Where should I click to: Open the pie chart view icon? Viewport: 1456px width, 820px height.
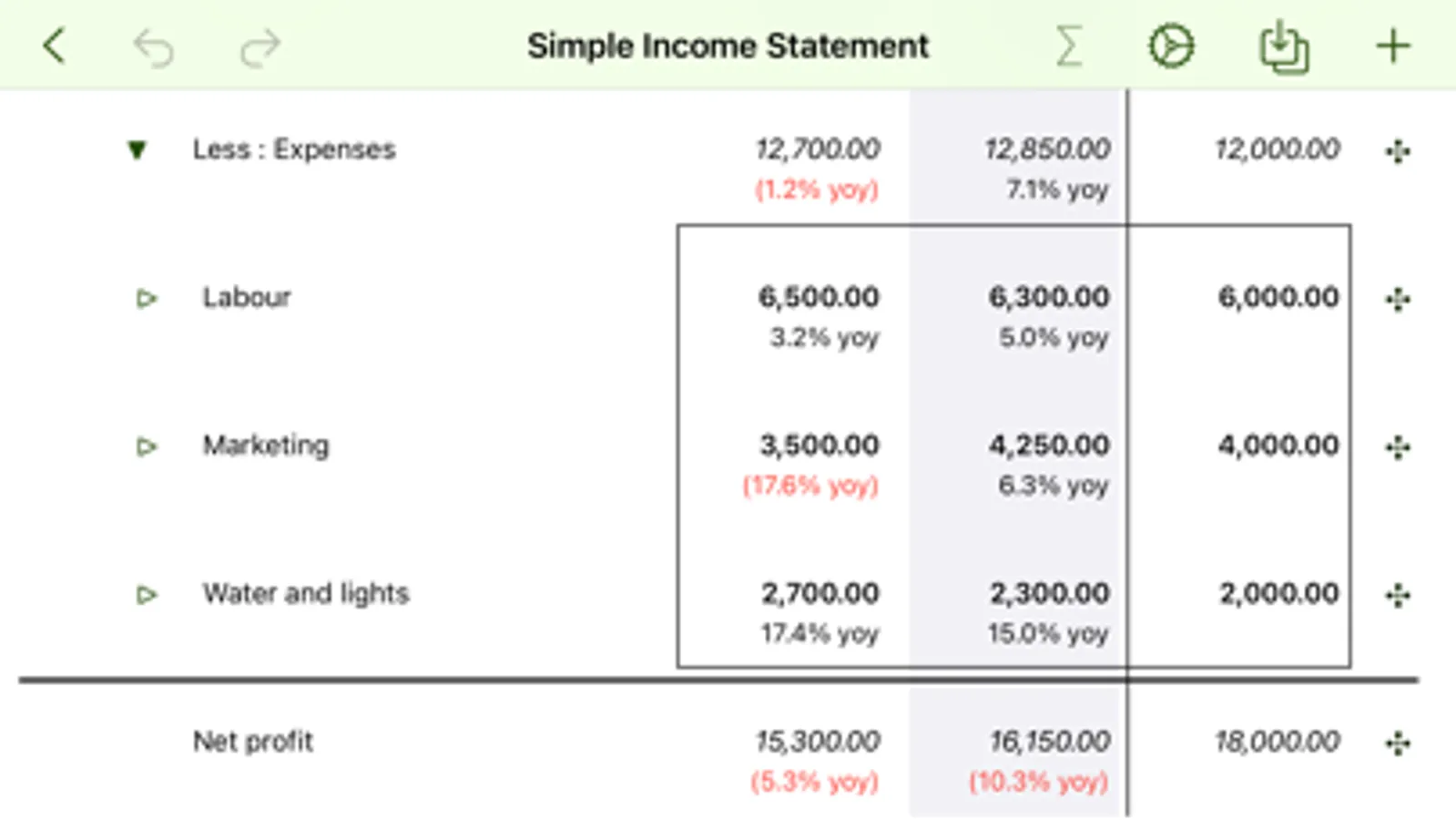pos(1171,46)
